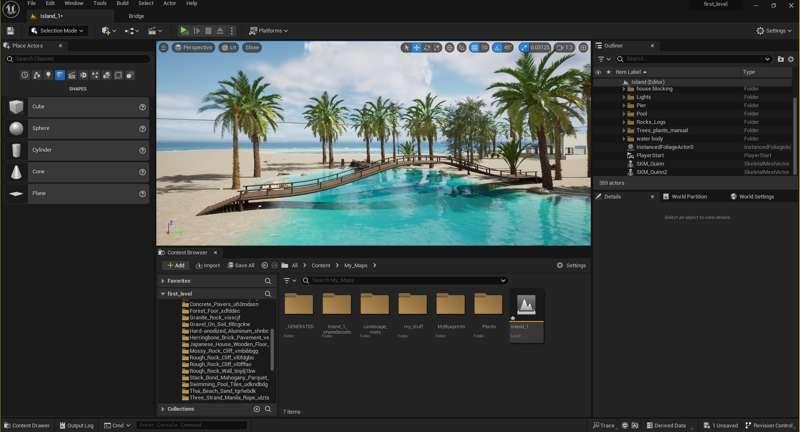This screenshot has height=432, width=800.
Task: Open the viewport Show flags menu
Action: 252,47
